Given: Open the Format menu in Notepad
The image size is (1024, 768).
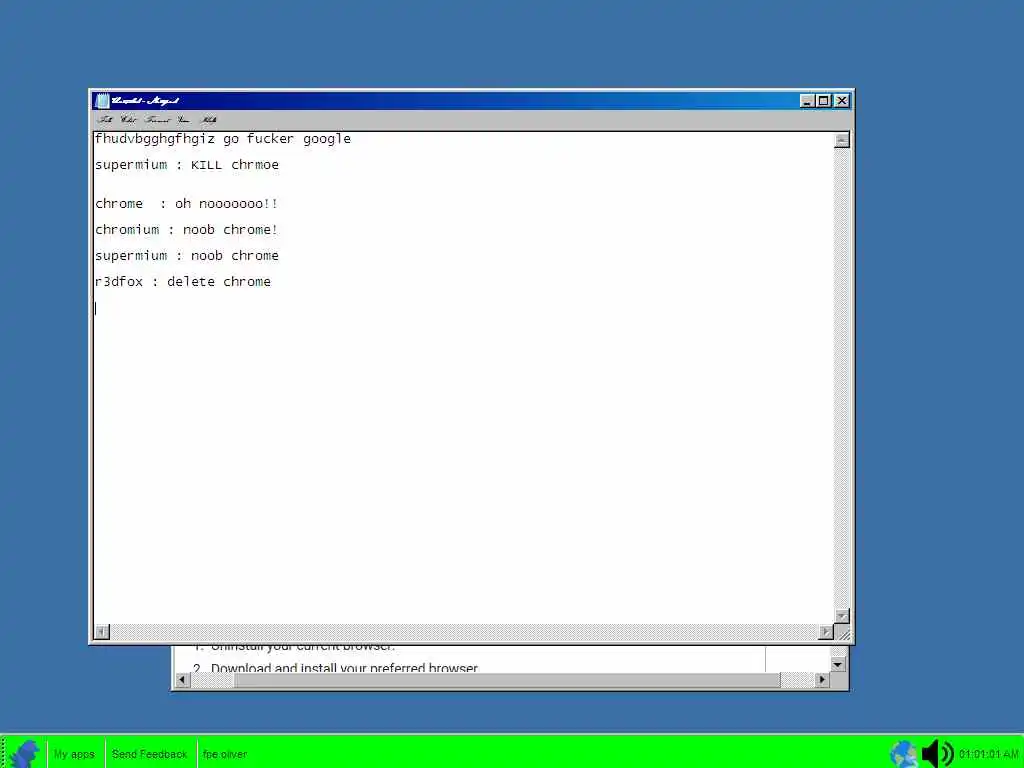Looking at the screenshot, I should coord(157,120).
